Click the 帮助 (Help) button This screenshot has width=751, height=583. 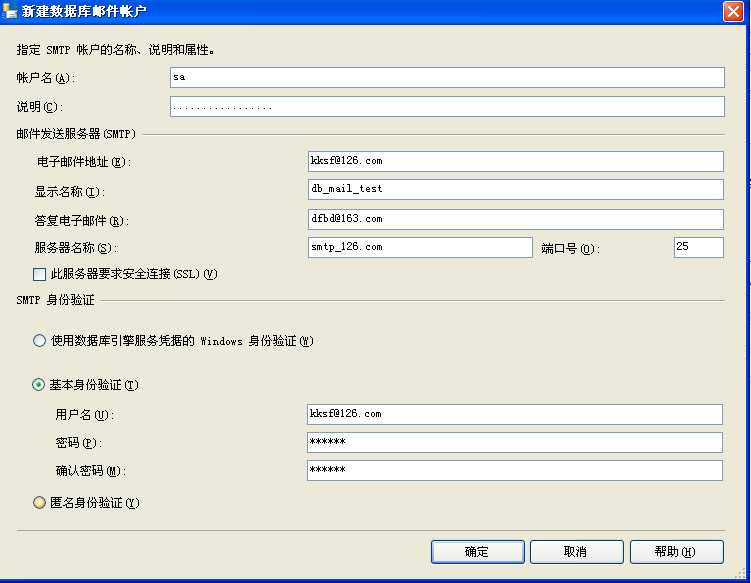[676, 552]
